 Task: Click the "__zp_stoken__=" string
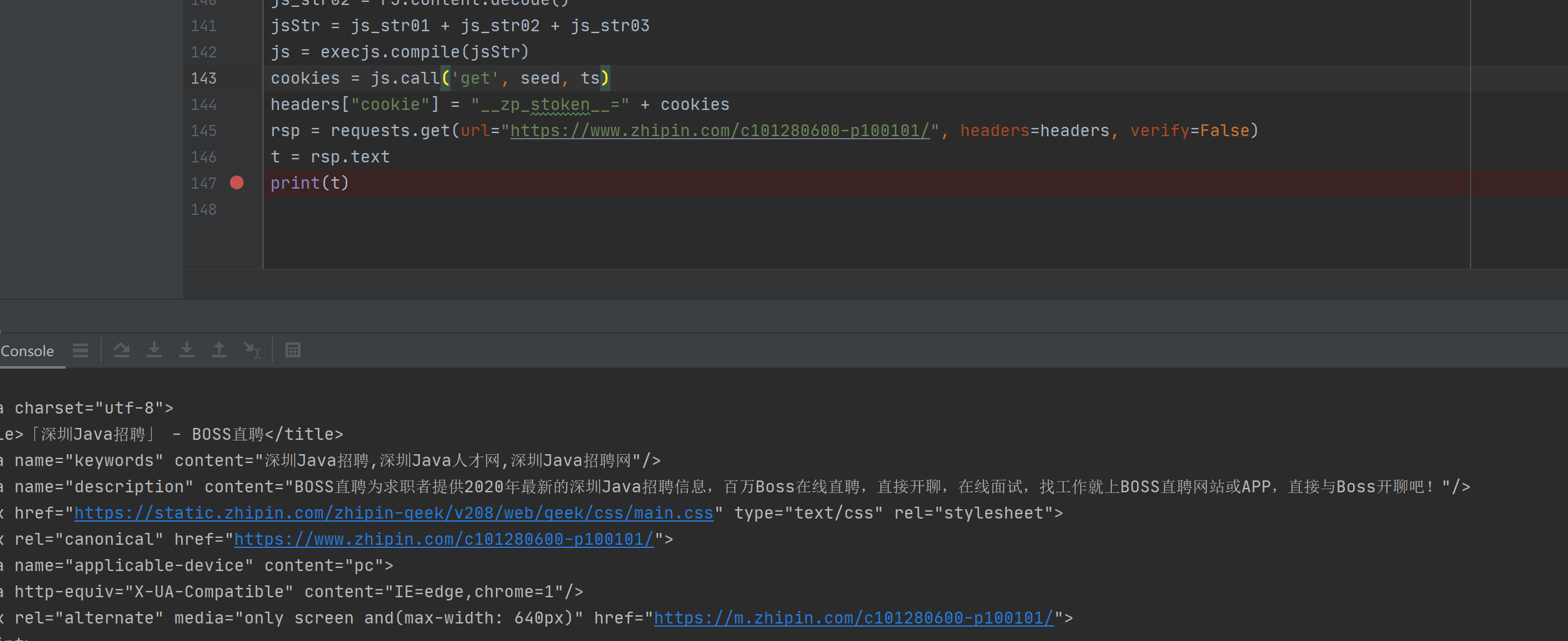[550, 104]
